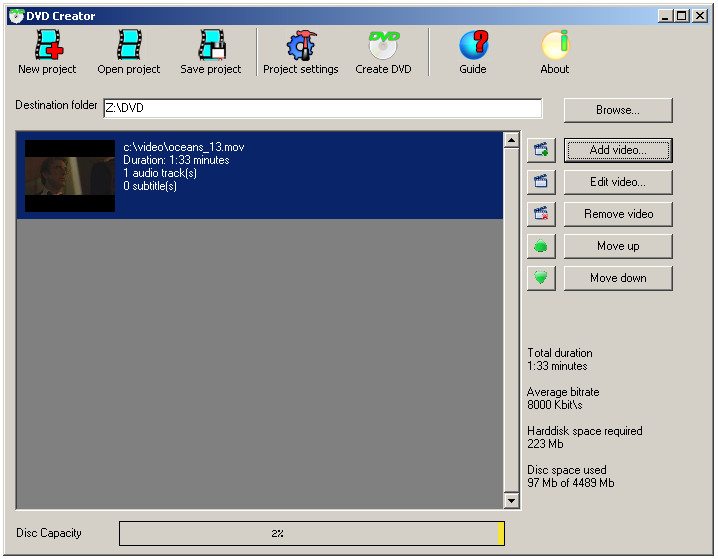Click the Create DVD disc icon
The image size is (718, 559).
pos(384,45)
